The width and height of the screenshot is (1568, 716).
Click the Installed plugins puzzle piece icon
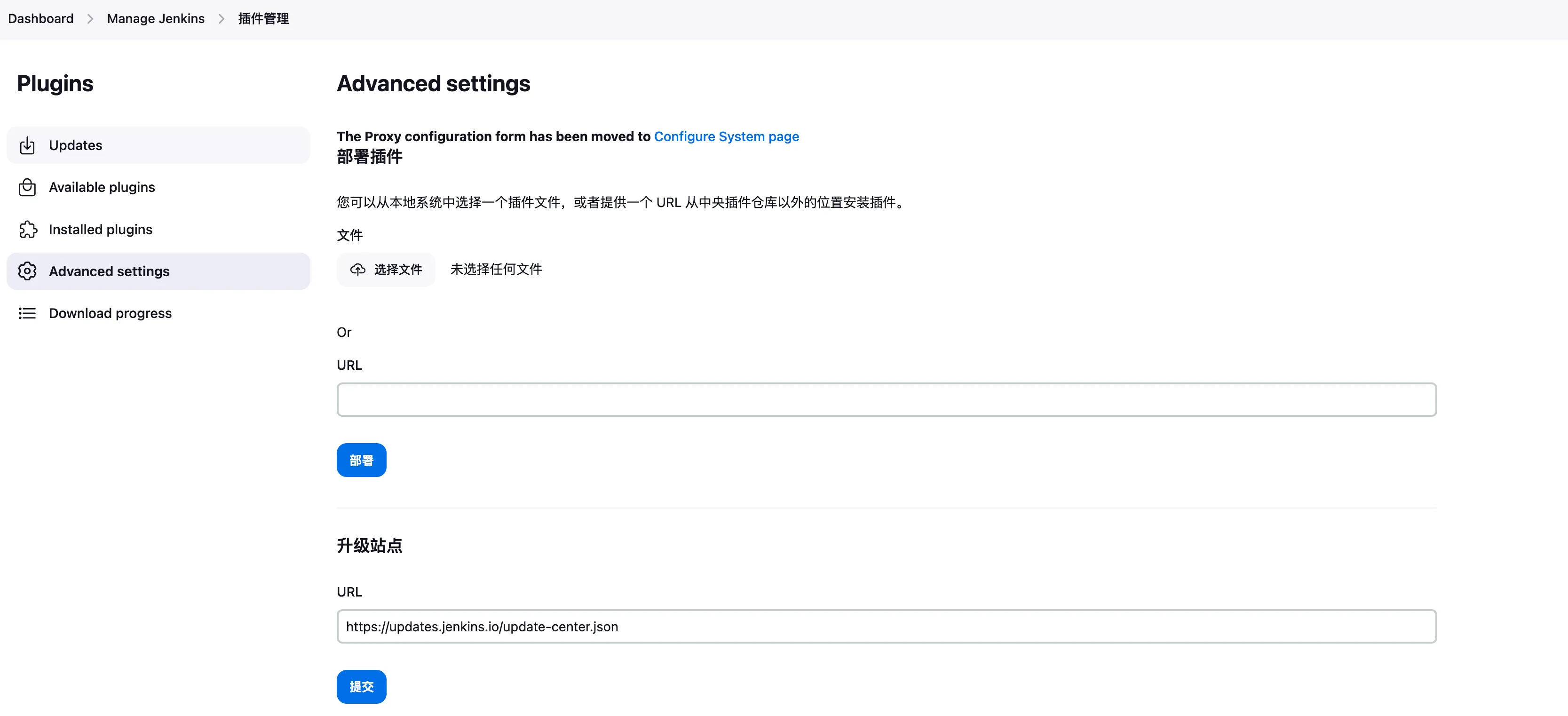tap(27, 230)
